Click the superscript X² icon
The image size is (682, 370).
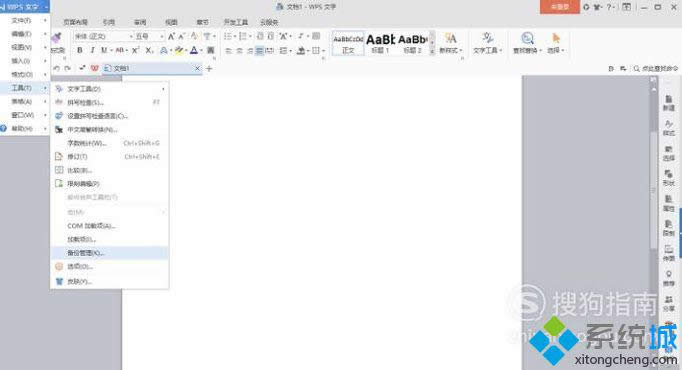135,50
